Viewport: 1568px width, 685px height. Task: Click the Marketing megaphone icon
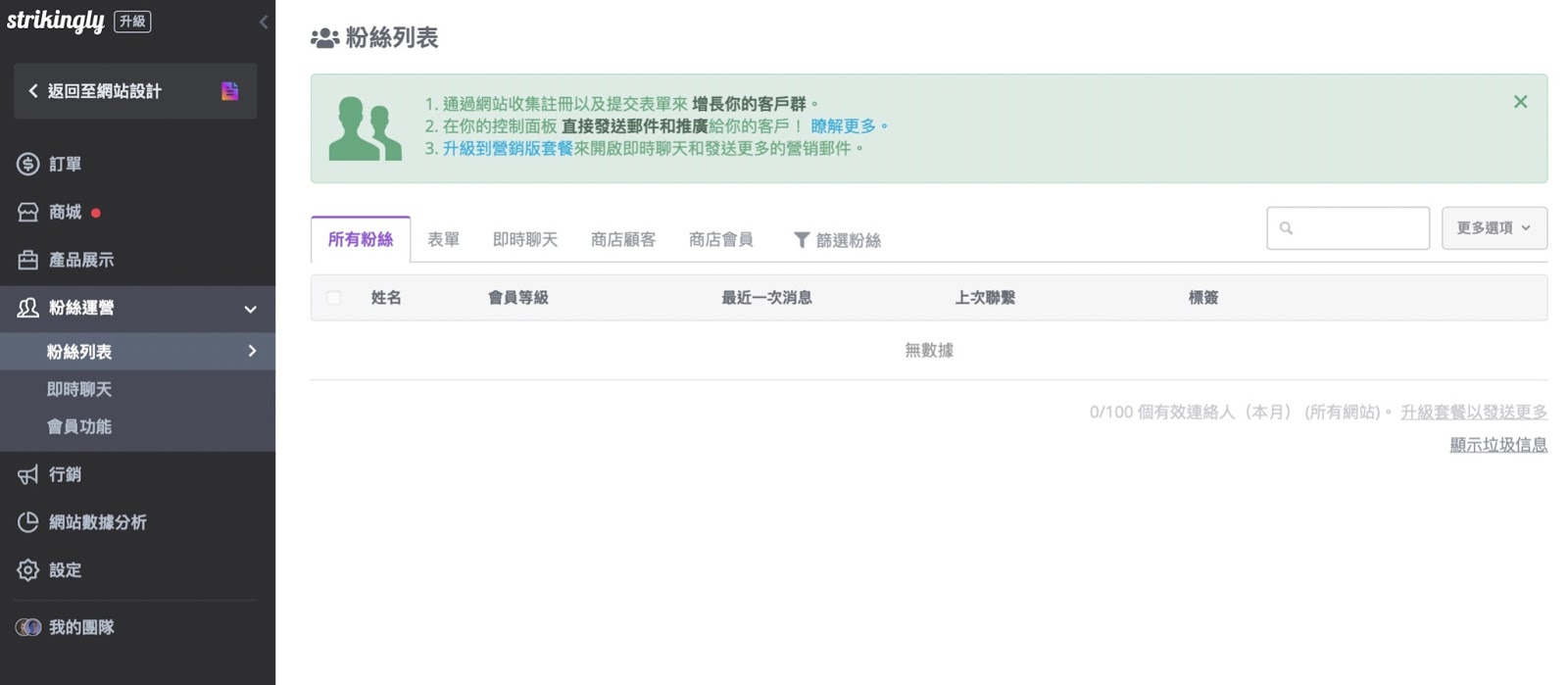pos(27,474)
